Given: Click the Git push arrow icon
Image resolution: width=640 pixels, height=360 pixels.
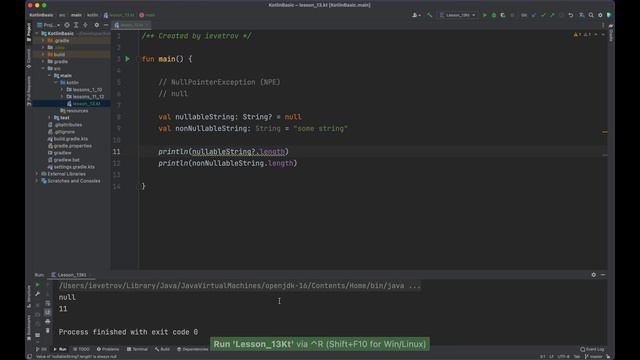Looking at the screenshot, I should coord(552,15).
